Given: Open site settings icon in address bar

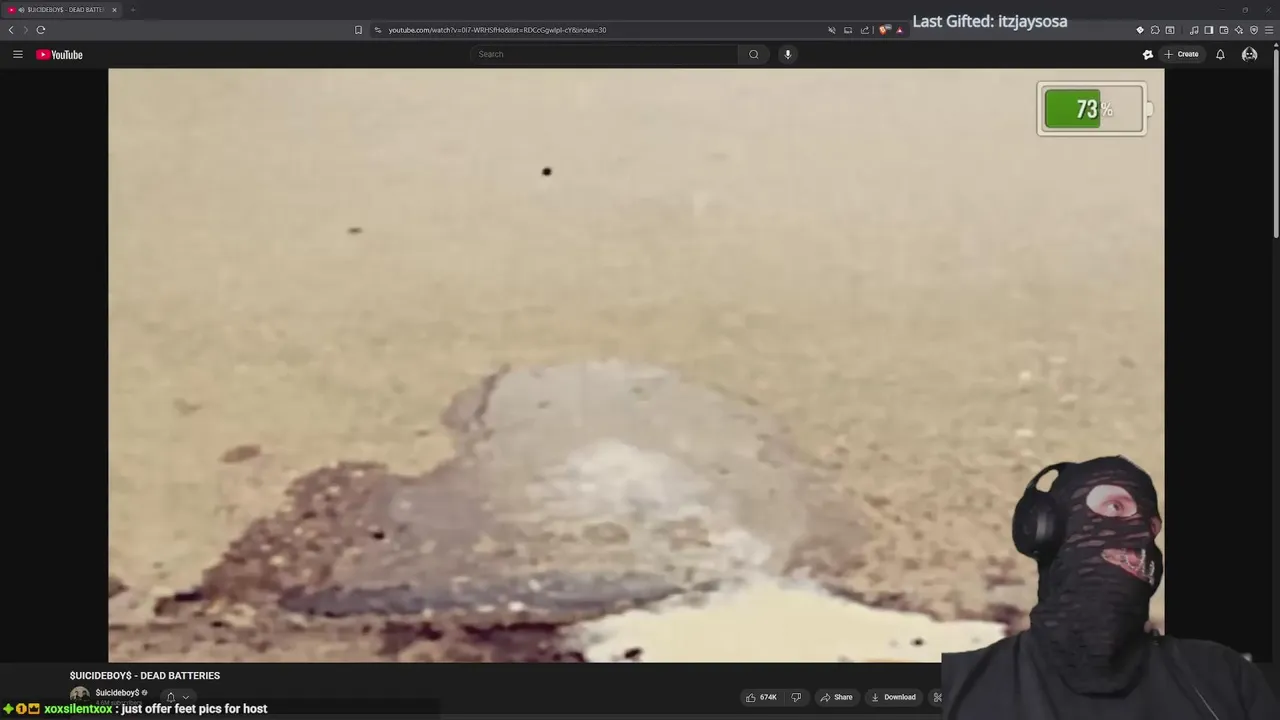Looking at the screenshot, I should [378, 30].
